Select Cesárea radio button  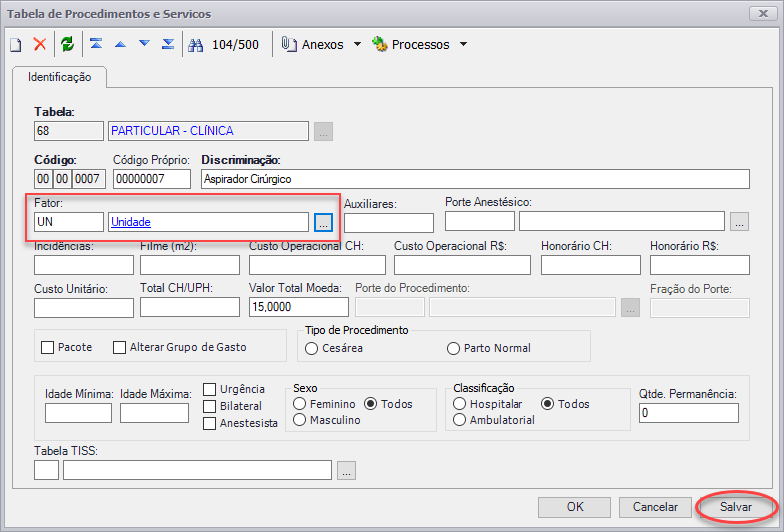click(312, 348)
